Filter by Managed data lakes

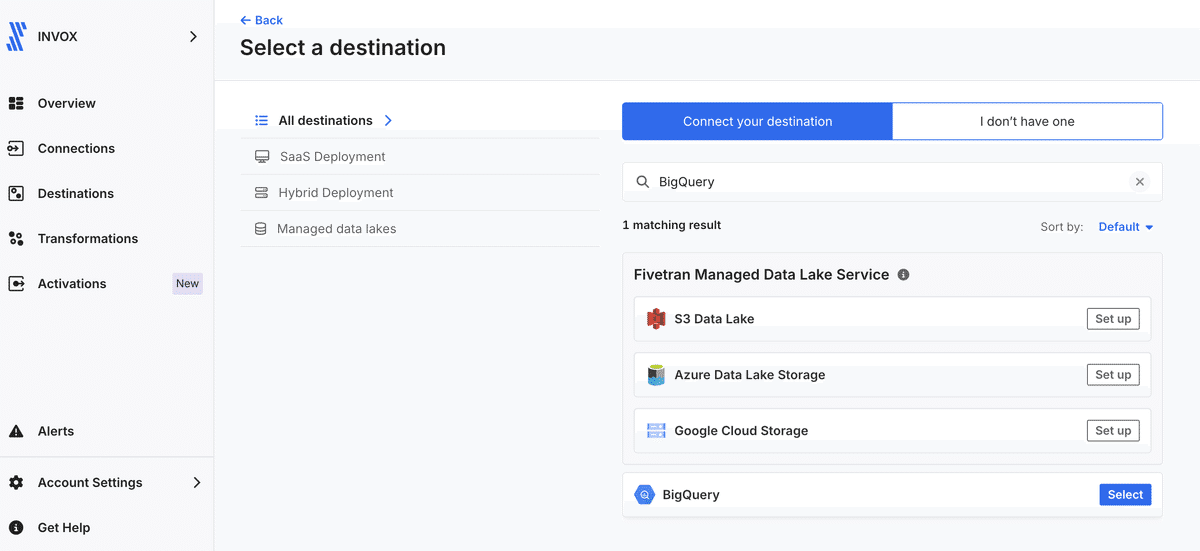pyautogui.click(x=336, y=229)
